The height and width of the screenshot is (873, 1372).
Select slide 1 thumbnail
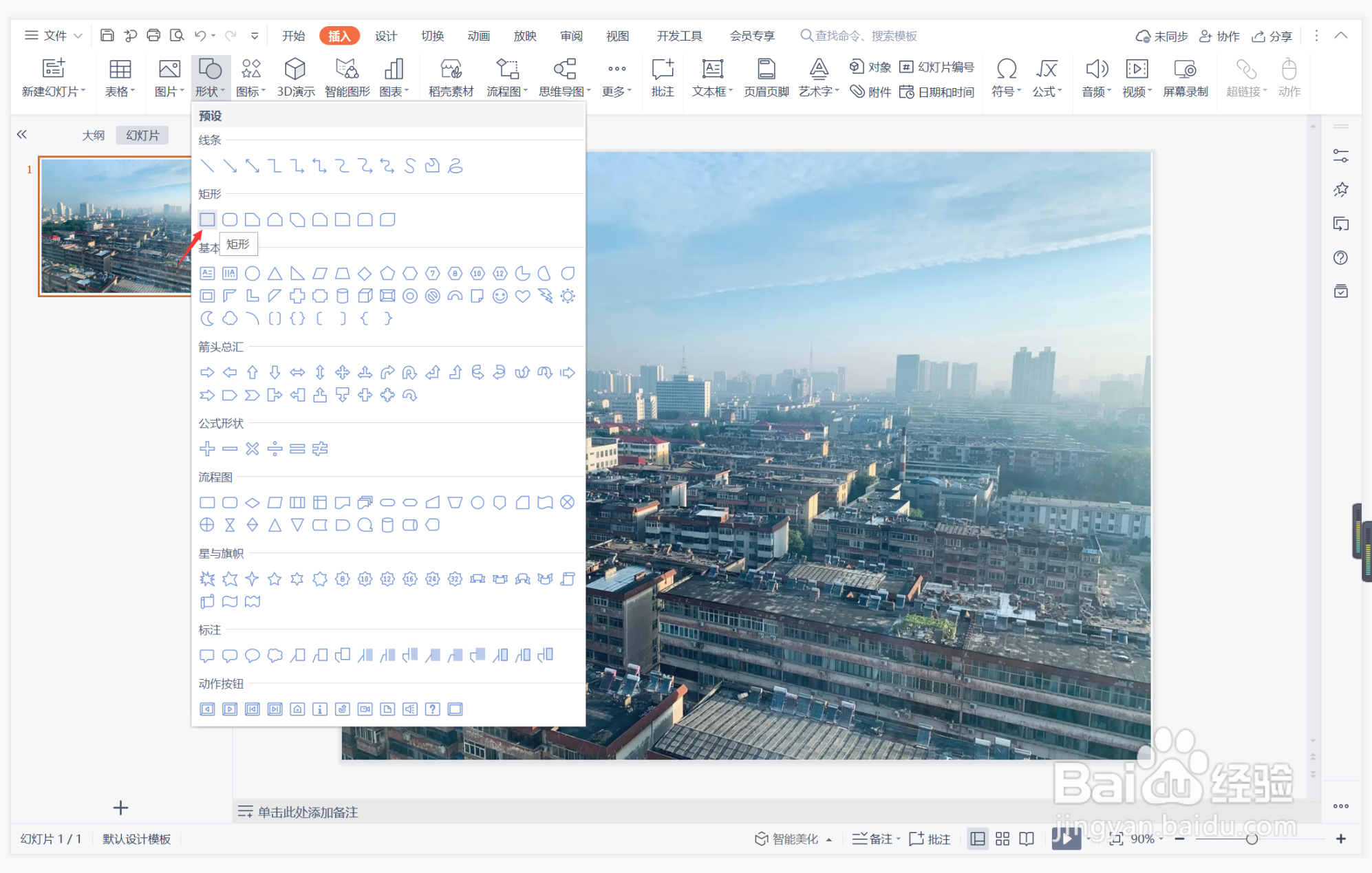pos(116,226)
